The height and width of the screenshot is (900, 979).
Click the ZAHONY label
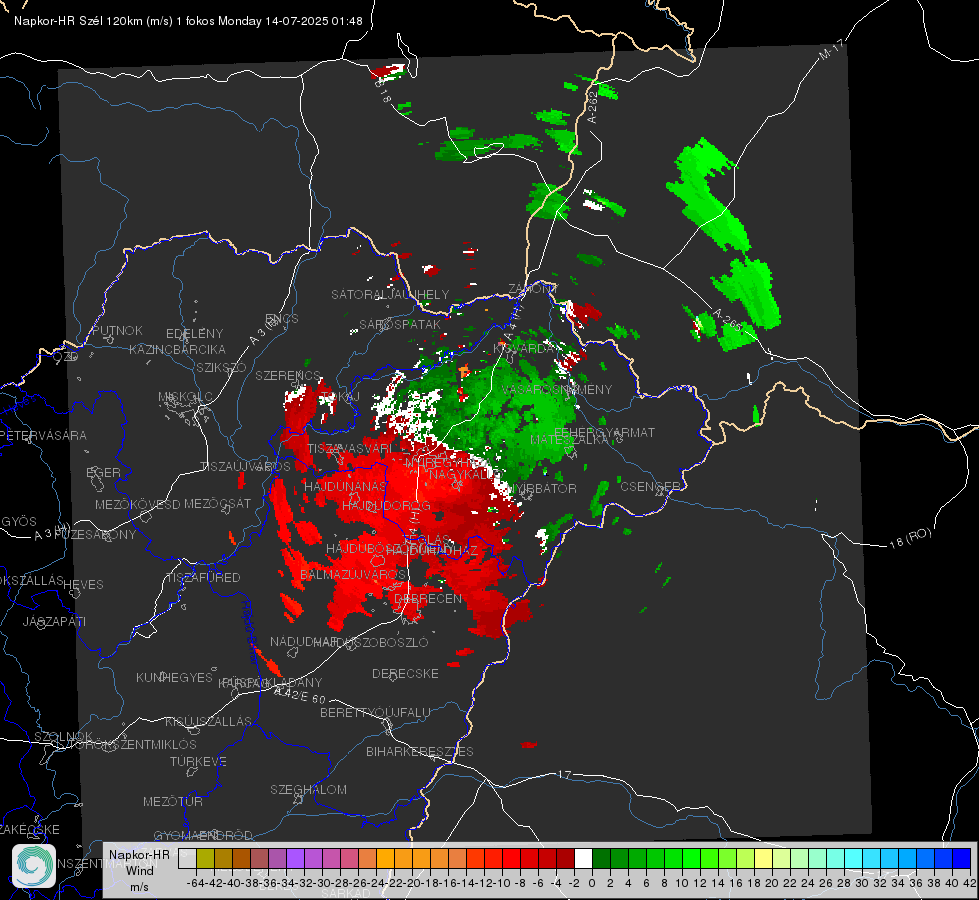tap(533, 289)
